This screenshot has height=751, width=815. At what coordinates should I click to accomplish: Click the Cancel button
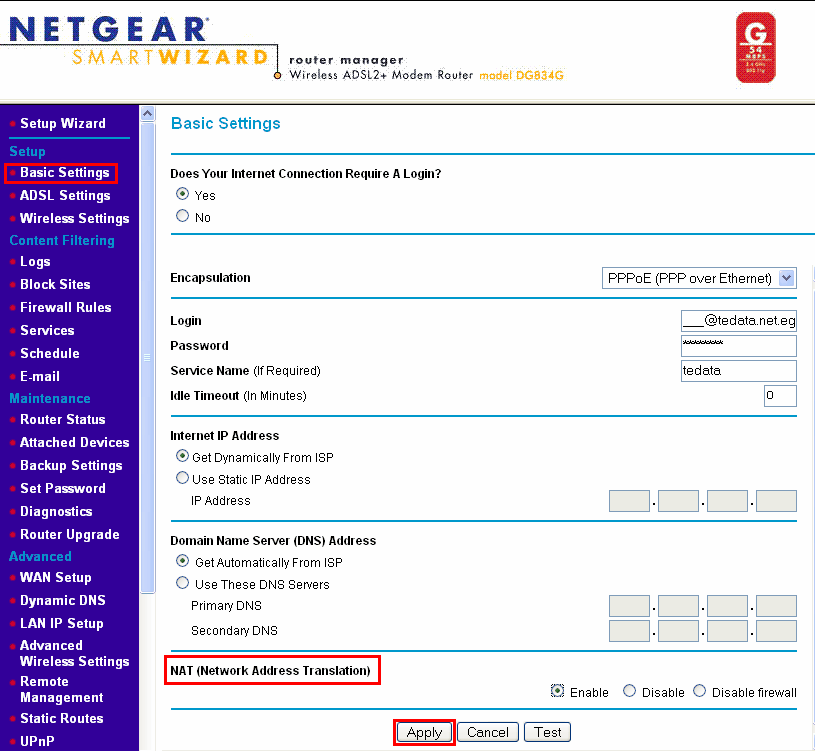(488, 732)
